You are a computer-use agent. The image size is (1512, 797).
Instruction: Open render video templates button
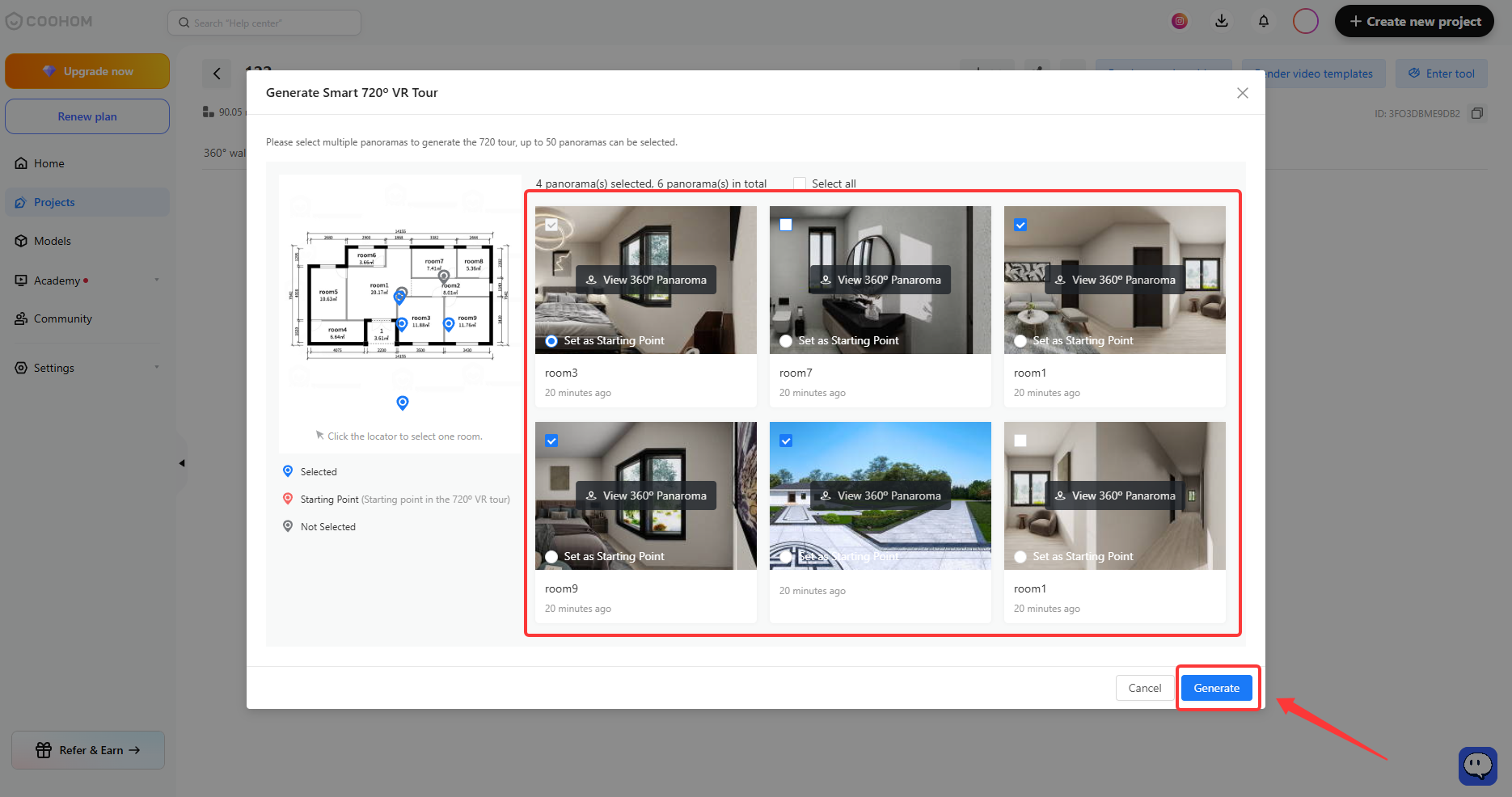coord(1313,74)
